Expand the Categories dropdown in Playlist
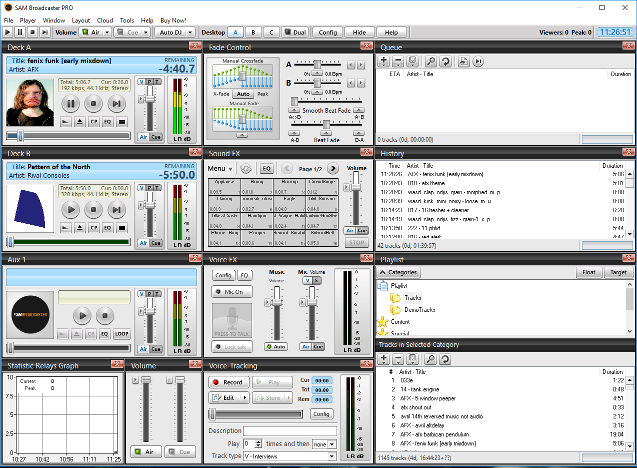This screenshot has width=637, height=468. [400, 271]
